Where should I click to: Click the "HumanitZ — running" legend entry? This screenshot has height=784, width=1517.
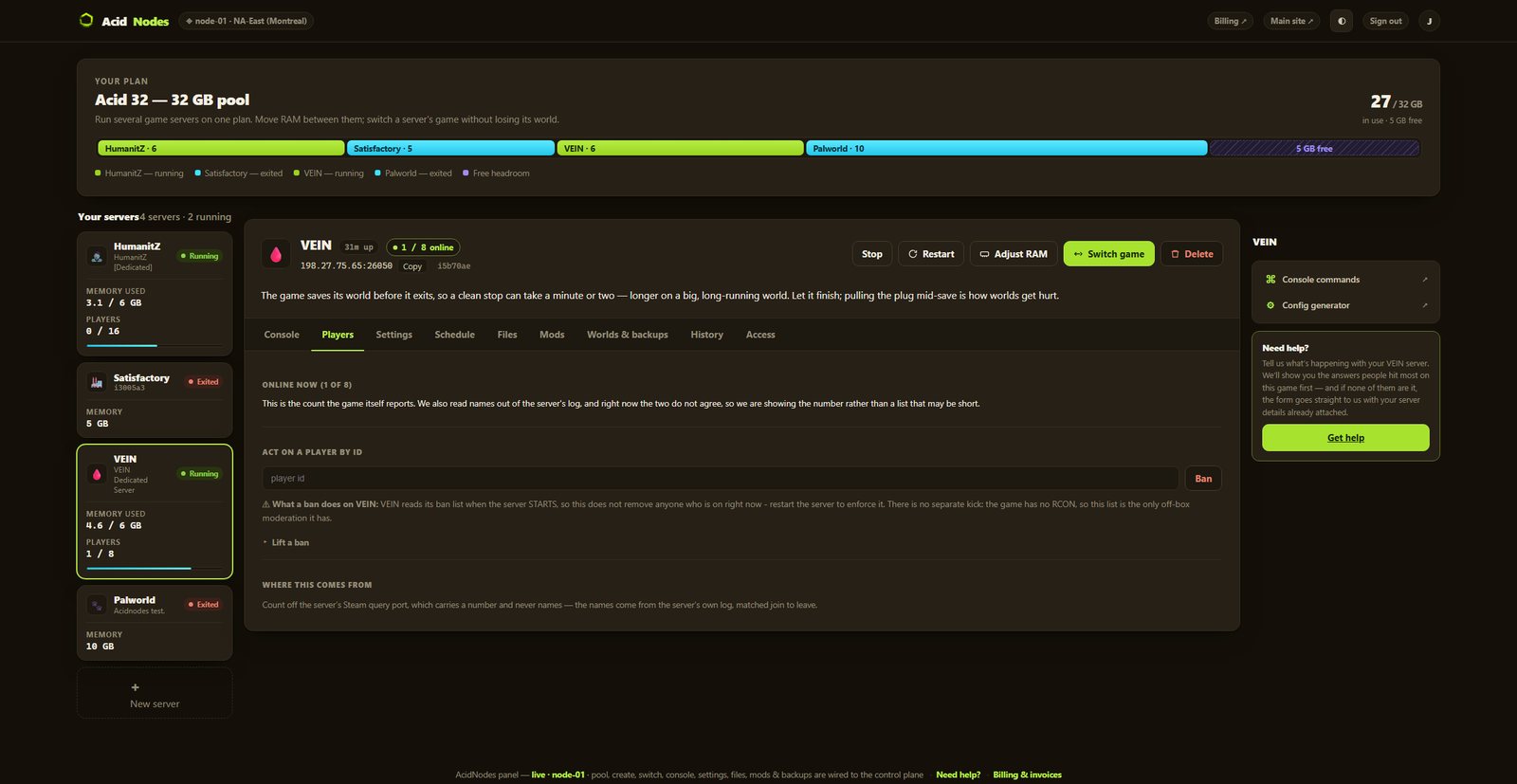139,173
